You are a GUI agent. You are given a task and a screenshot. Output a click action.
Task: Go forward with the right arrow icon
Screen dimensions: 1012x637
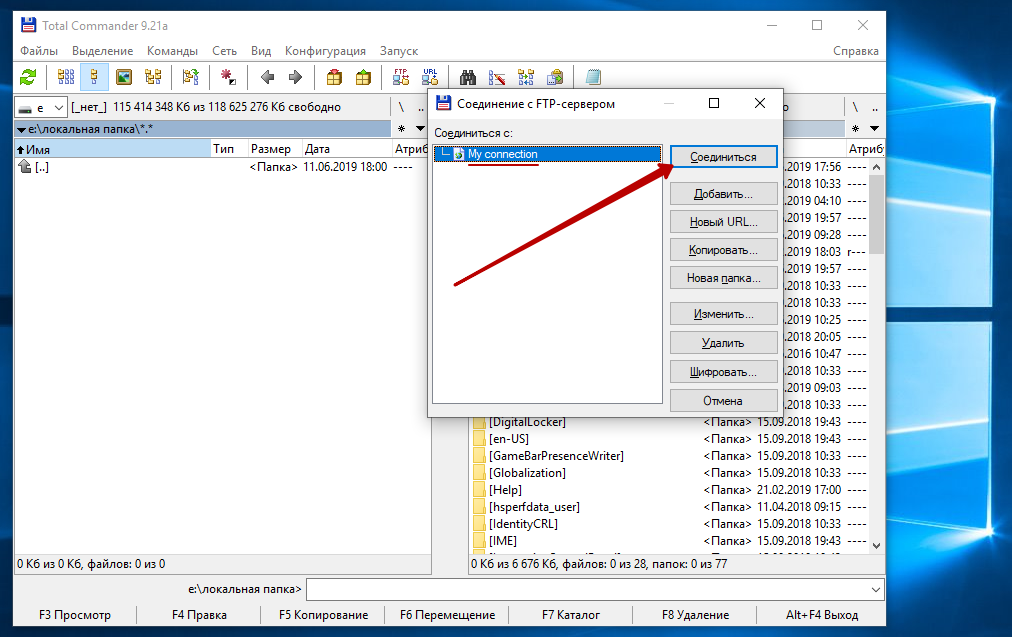point(296,77)
